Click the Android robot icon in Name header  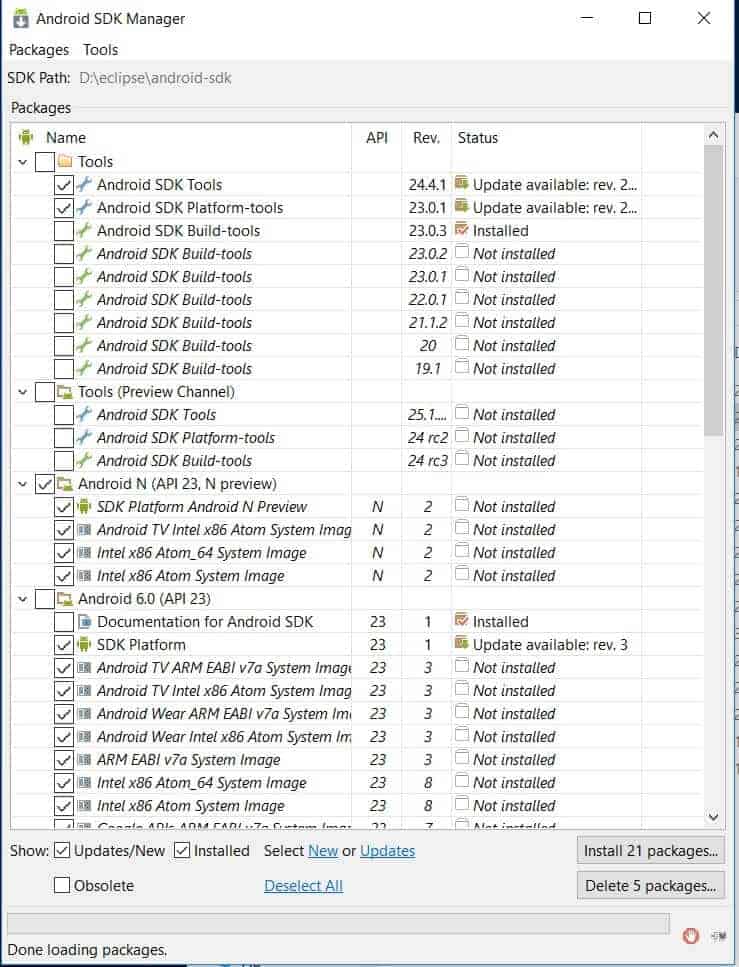point(26,137)
